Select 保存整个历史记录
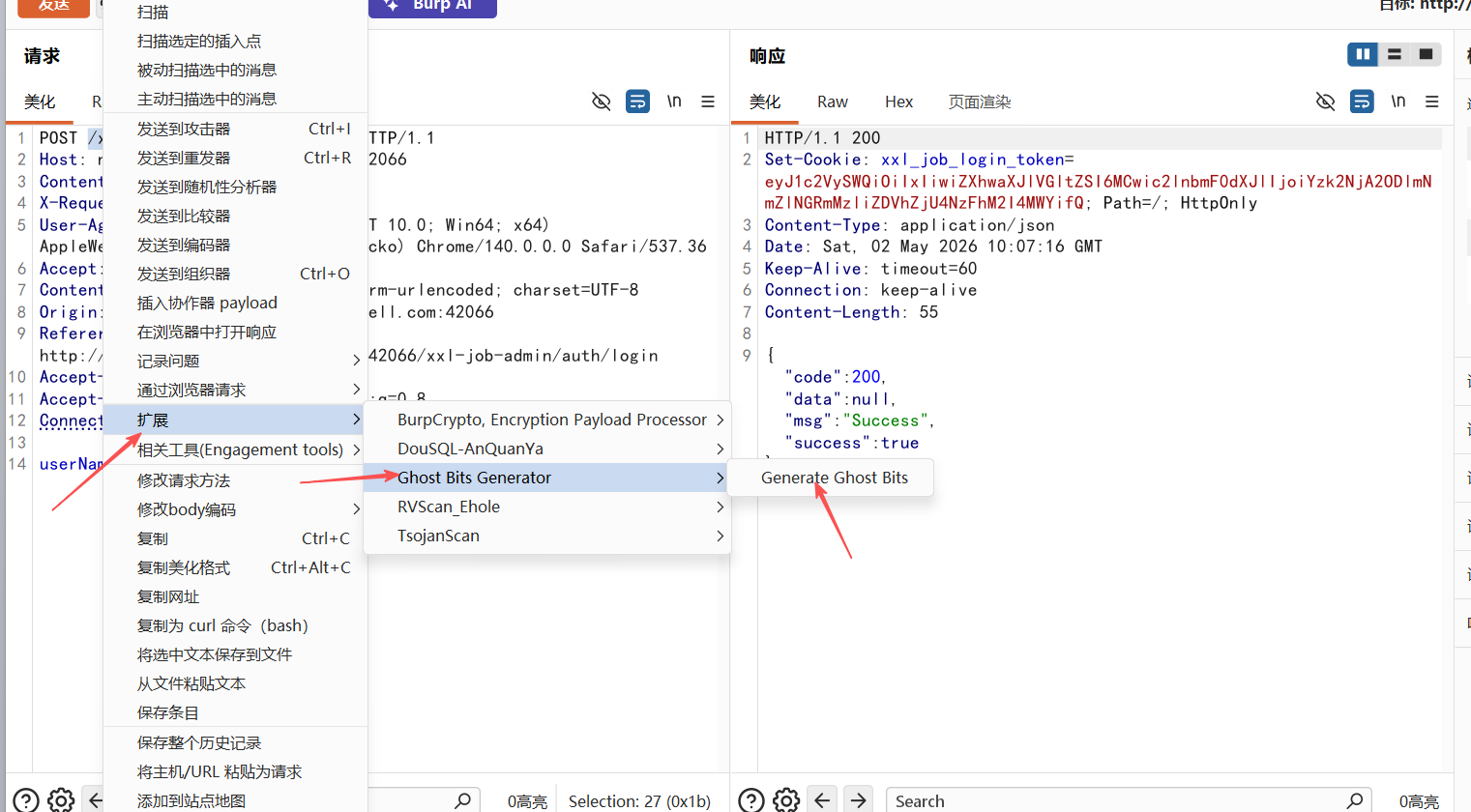1471x812 pixels. (x=235, y=742)
